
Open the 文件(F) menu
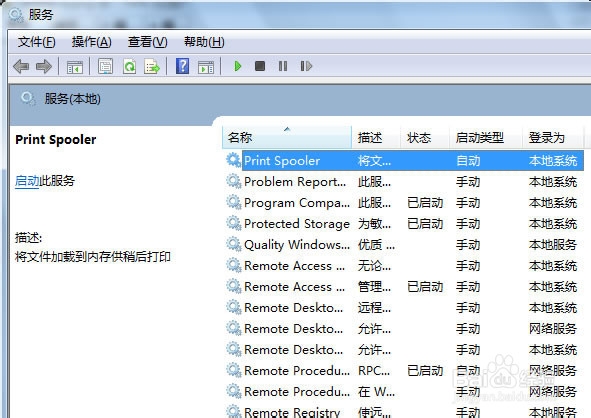click(x=37, y=42)
